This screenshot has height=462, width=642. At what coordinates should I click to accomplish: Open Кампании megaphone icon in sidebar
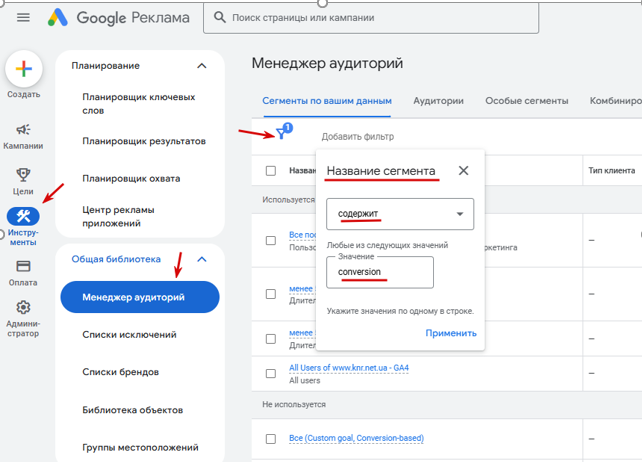coord(23,129)
